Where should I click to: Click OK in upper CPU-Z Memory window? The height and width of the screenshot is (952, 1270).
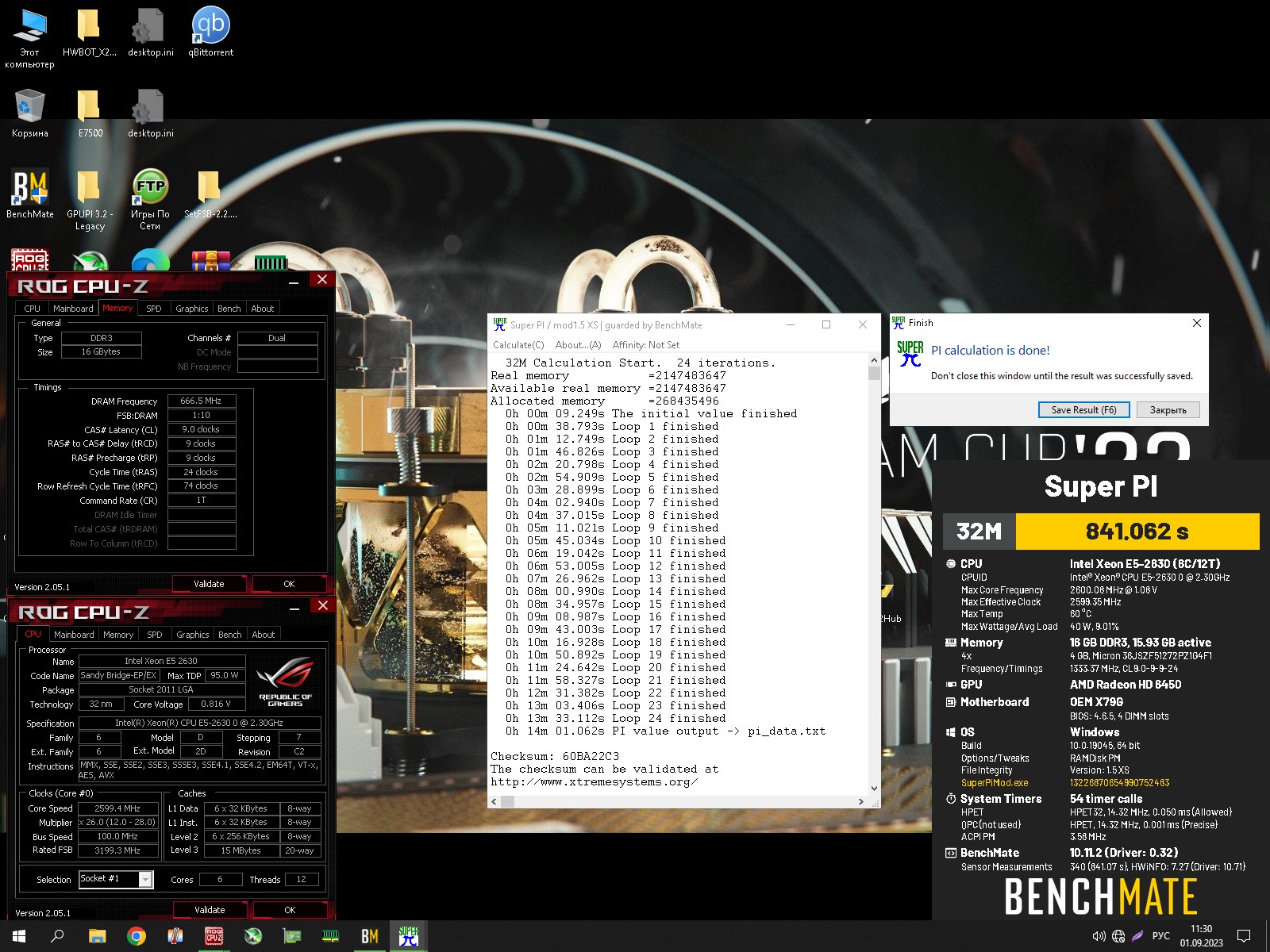(x=289, y=584)
